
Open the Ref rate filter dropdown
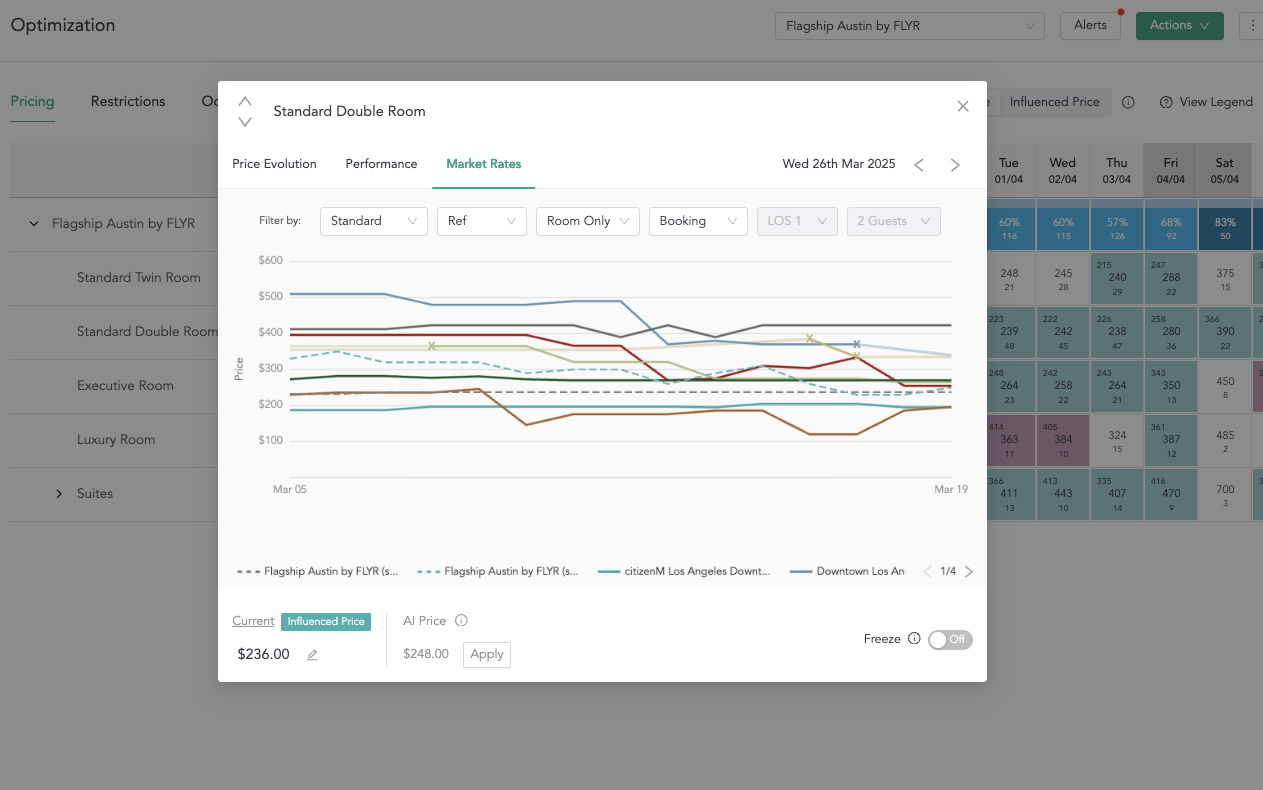click(x=481, y=221)
